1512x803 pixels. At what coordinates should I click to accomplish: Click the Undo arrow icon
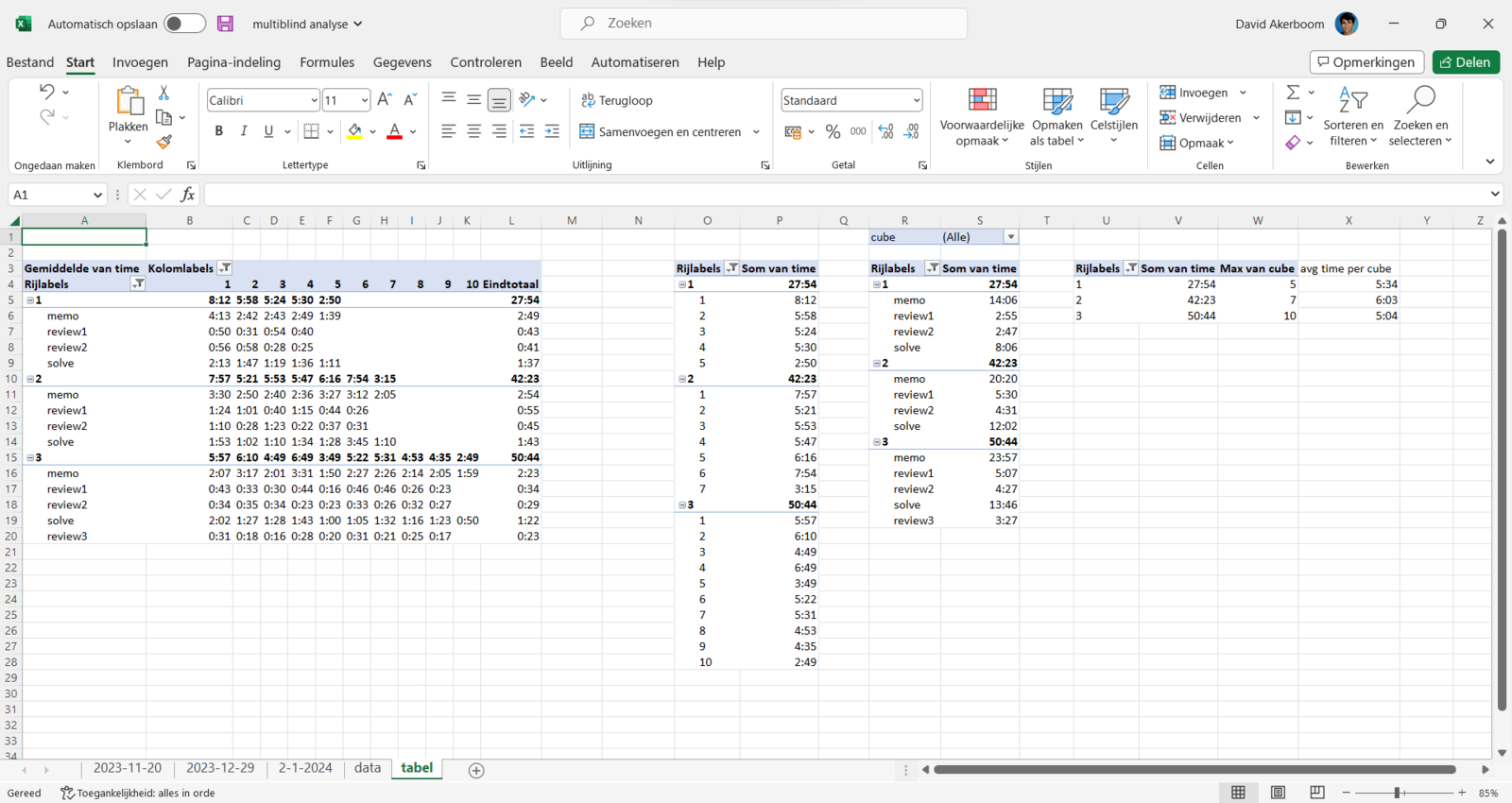click(x=46, y=92)
